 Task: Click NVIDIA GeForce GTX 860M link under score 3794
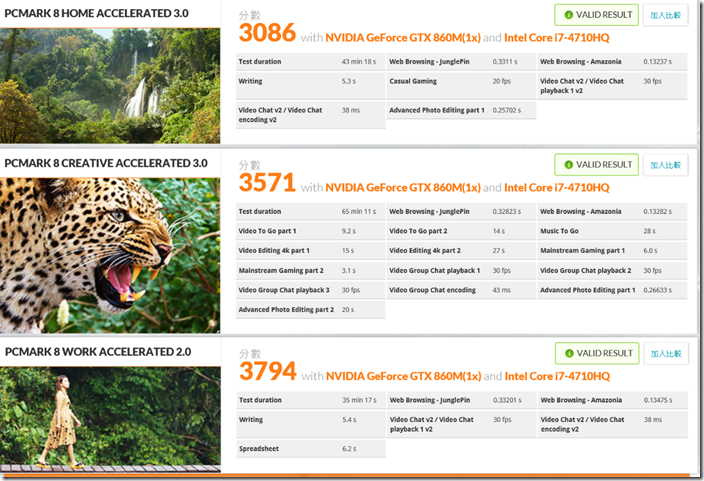[403, 376]
